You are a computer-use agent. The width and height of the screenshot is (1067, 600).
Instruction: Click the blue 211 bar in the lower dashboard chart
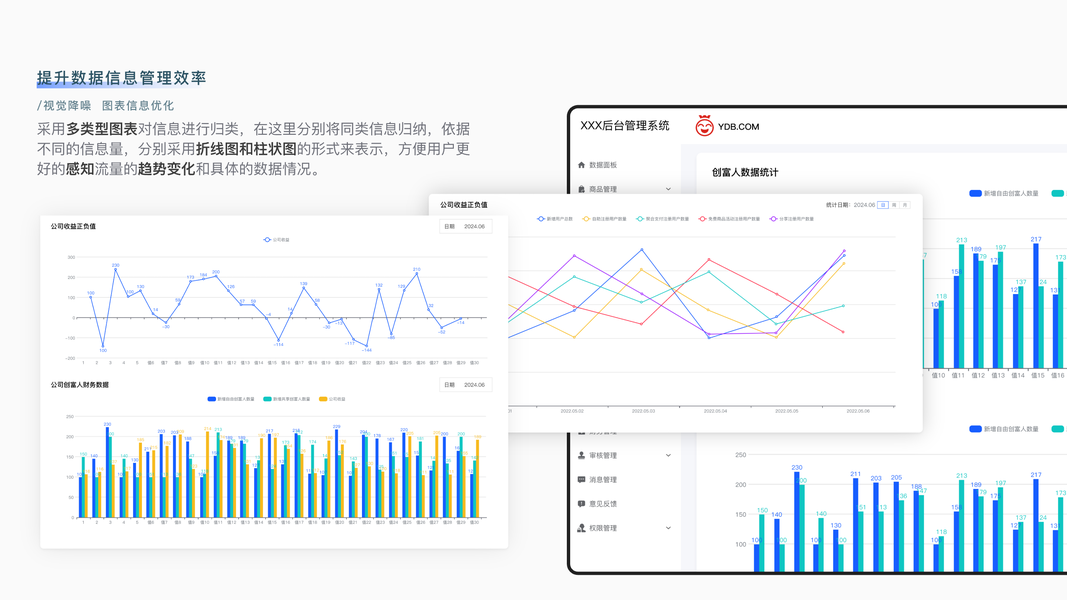coord(855,524)
